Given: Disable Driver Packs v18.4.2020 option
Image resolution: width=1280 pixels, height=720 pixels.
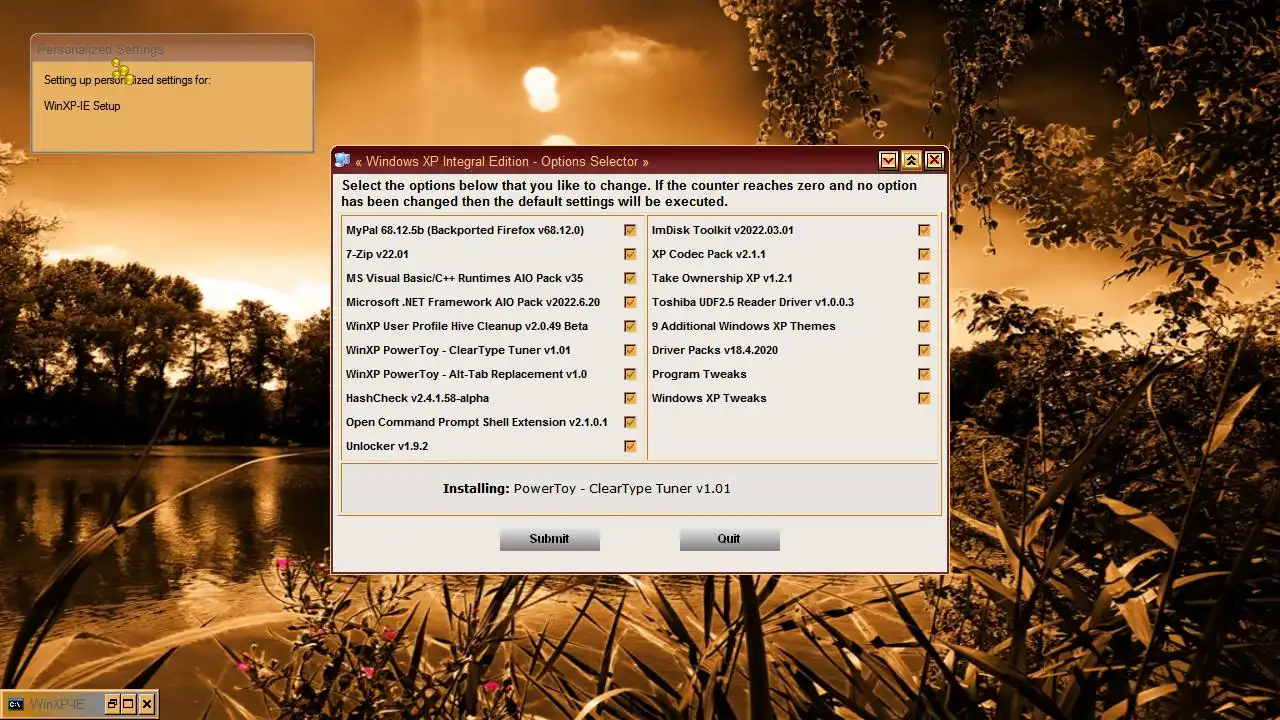Looking at the screenshot, I should click(x=924, y=350).
